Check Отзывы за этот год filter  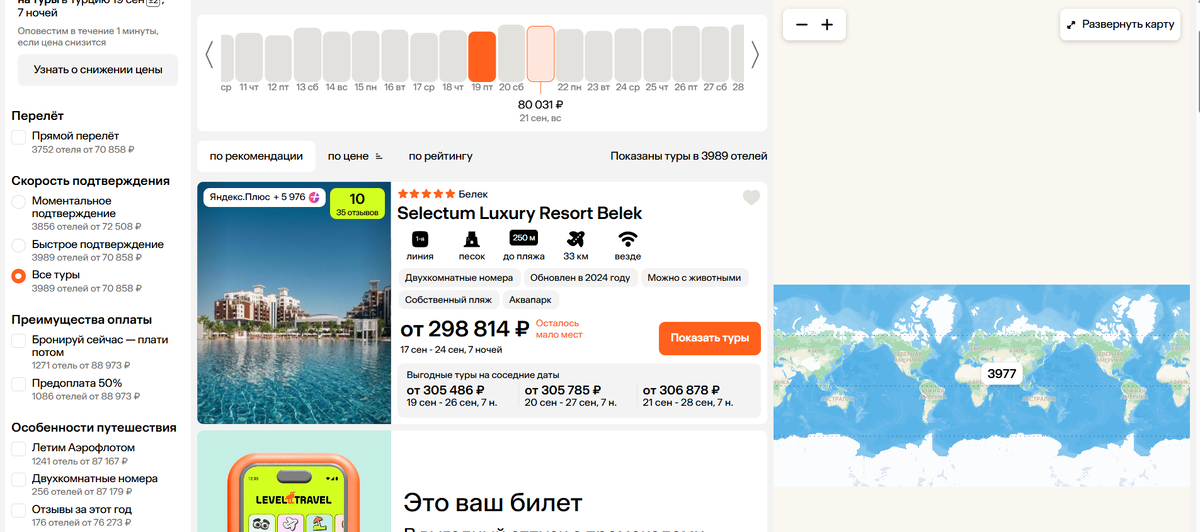[19, 509]
